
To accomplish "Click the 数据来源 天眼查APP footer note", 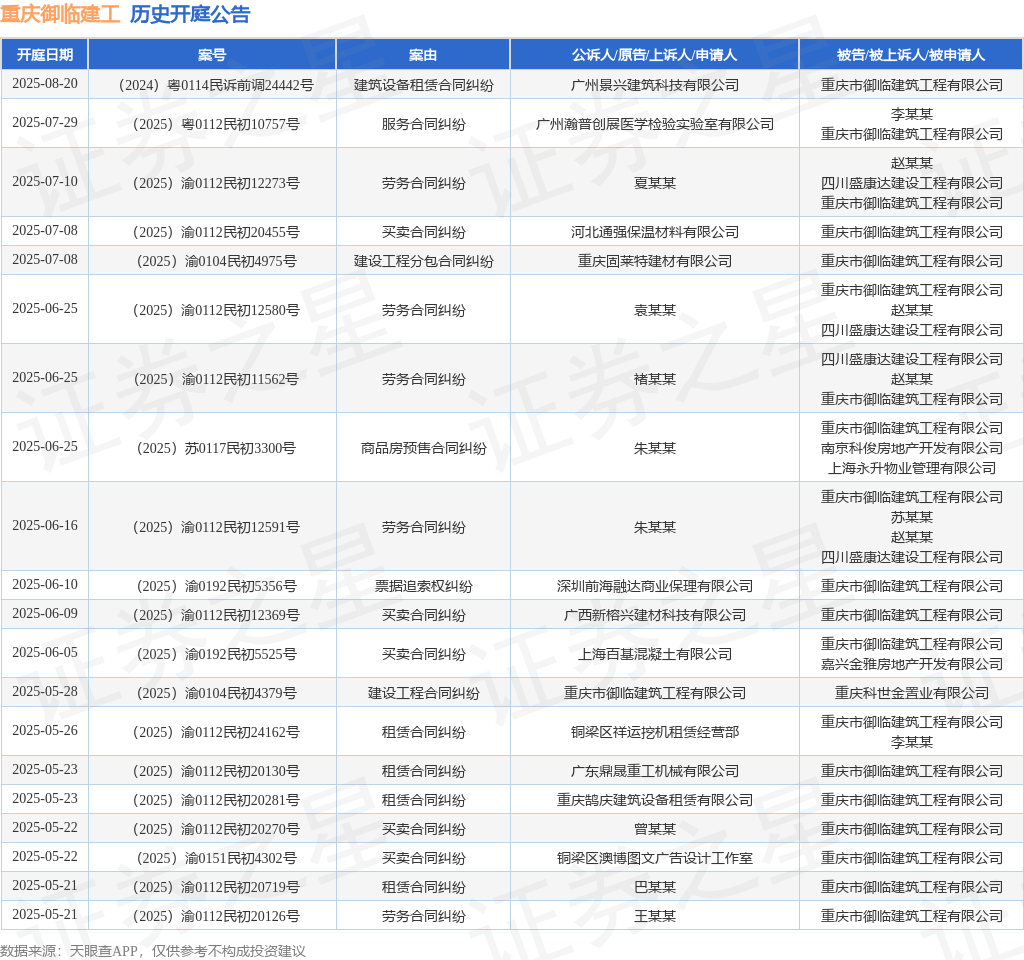I will [x=153, y=951].
